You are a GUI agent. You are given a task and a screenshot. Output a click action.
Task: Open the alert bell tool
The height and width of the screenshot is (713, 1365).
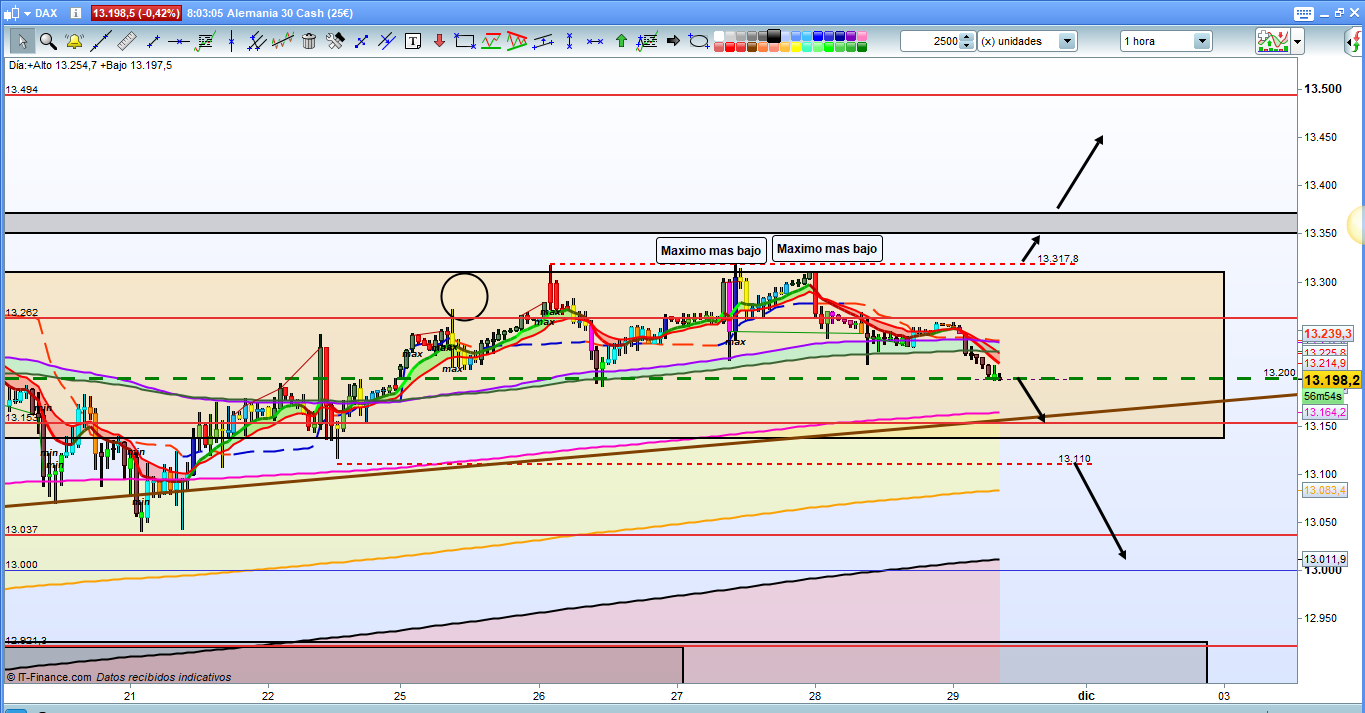point(74,41)
